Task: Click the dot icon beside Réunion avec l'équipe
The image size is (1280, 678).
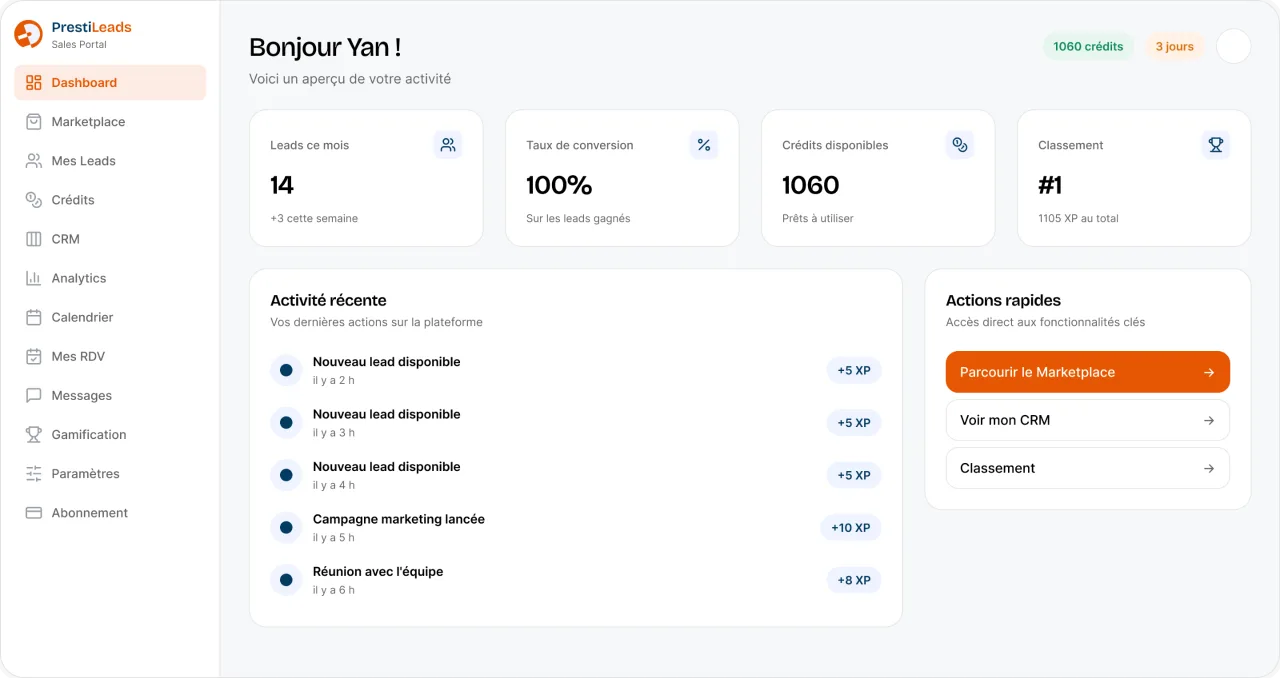Action: point(286,580)
